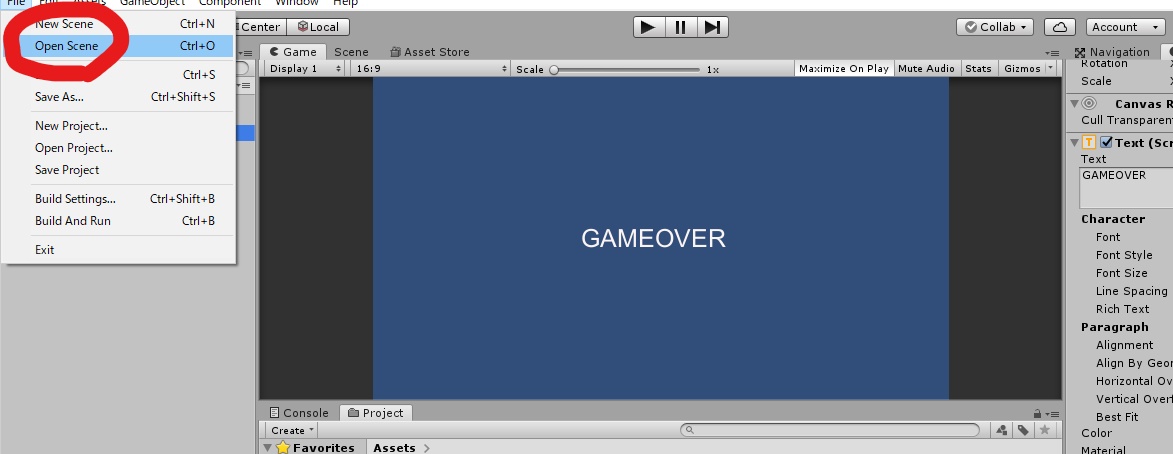This screenshot has width=1173, height=454.
Task: Click the GAMEOVER text input field
Action: tap(1126, 188)
